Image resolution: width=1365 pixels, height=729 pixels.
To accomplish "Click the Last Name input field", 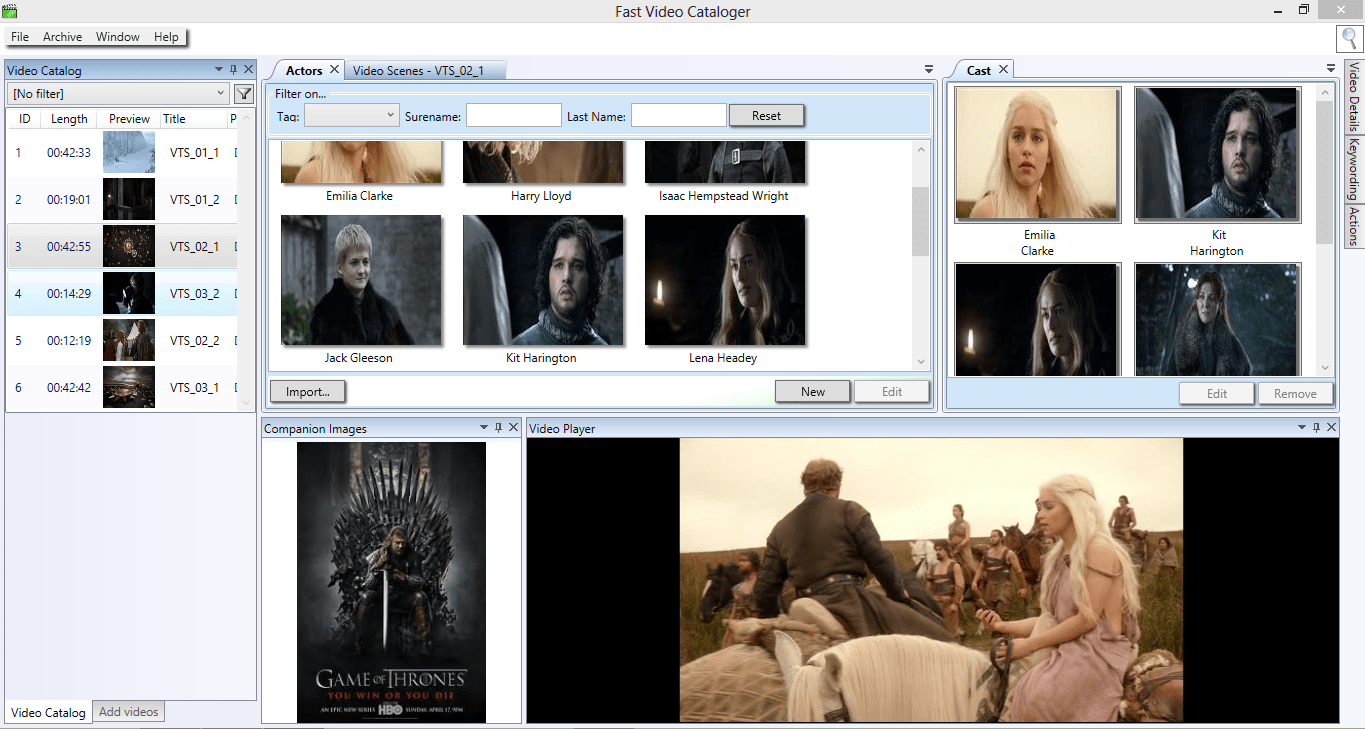I will [679, 116].
